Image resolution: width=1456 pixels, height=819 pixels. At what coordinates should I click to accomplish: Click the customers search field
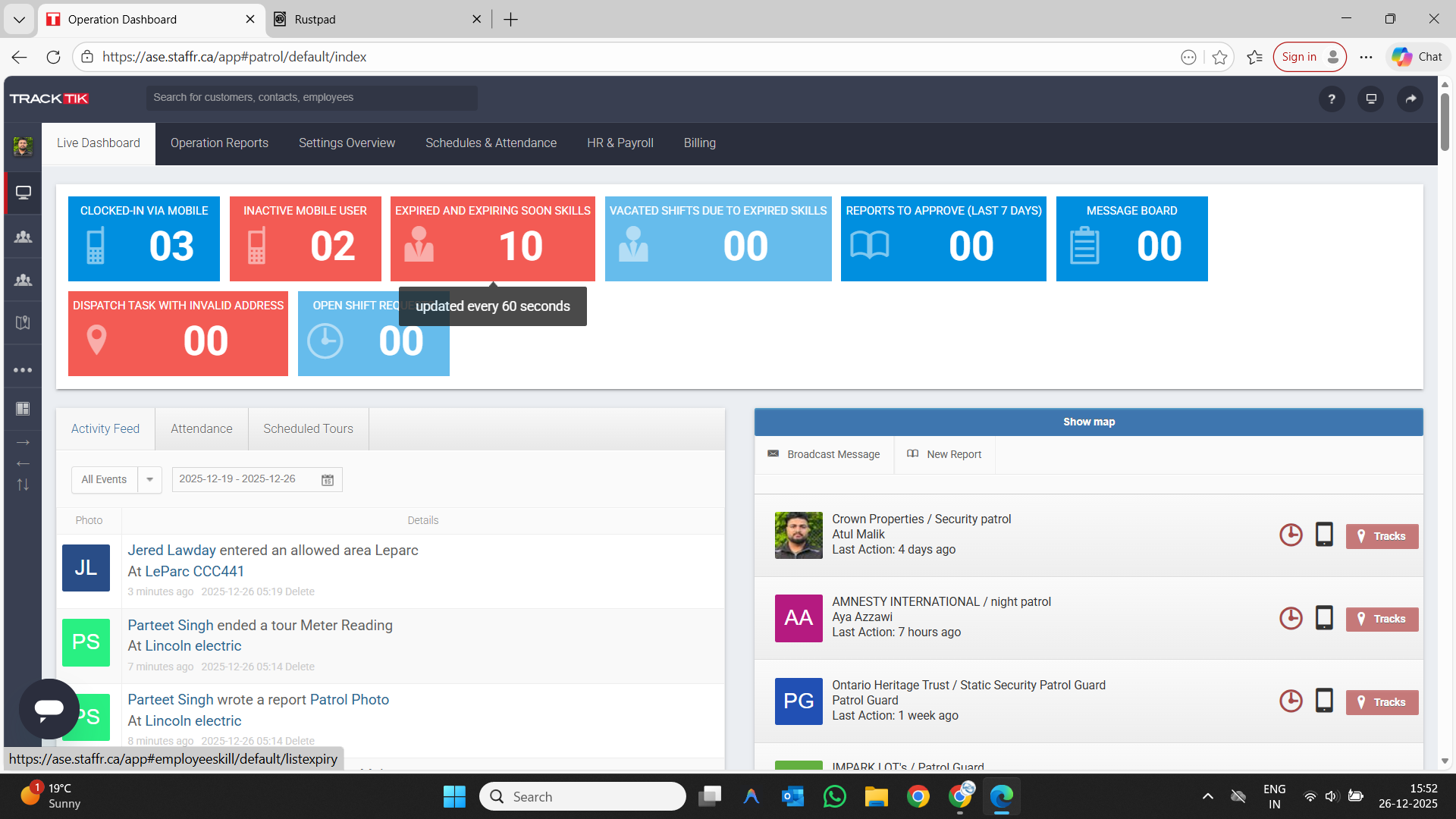click(x=311, y=98)
